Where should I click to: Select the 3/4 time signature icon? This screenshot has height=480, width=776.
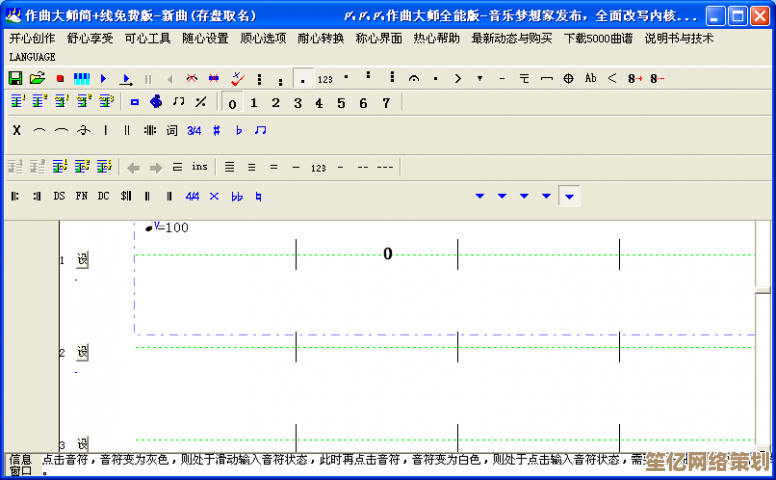point(194,130)
